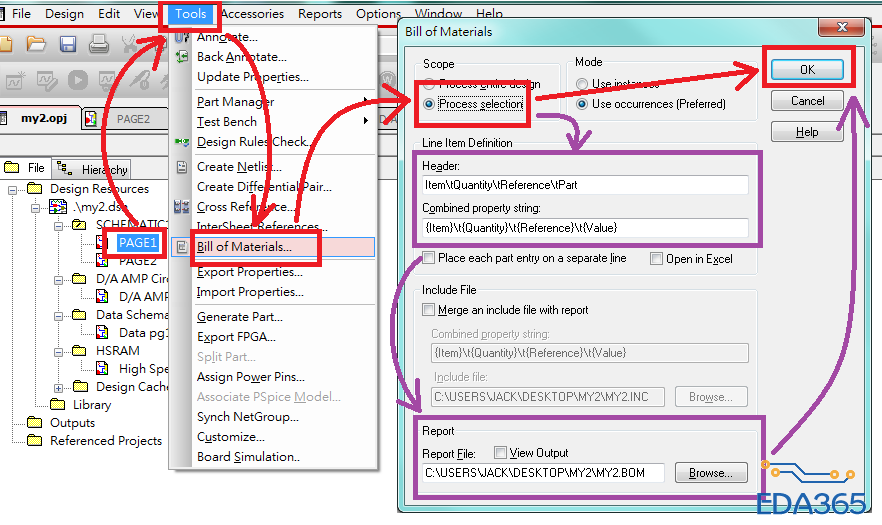Switch to the Hierarchy tab
The height and width of the screenshot is (525, 882).
coord(93,169)
